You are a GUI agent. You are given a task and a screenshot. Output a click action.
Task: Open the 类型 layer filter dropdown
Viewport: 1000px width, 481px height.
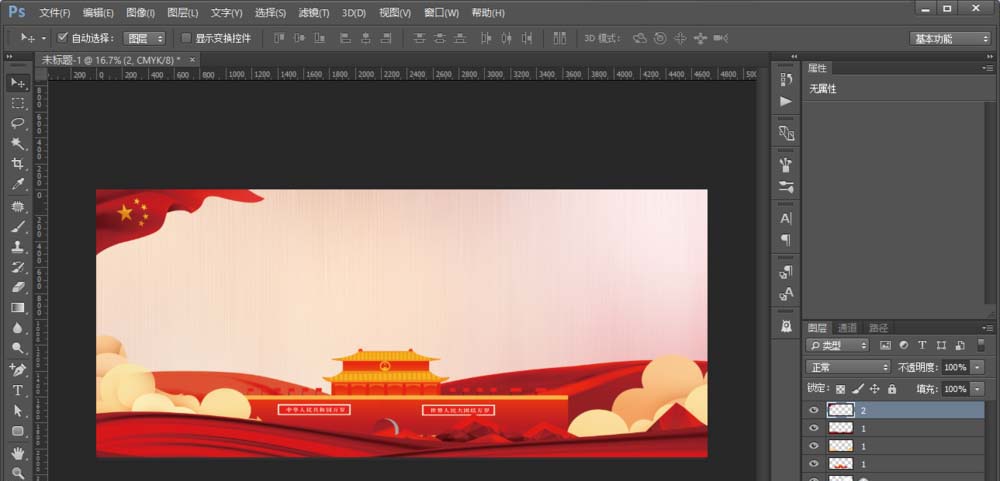(x=837, y=345)
